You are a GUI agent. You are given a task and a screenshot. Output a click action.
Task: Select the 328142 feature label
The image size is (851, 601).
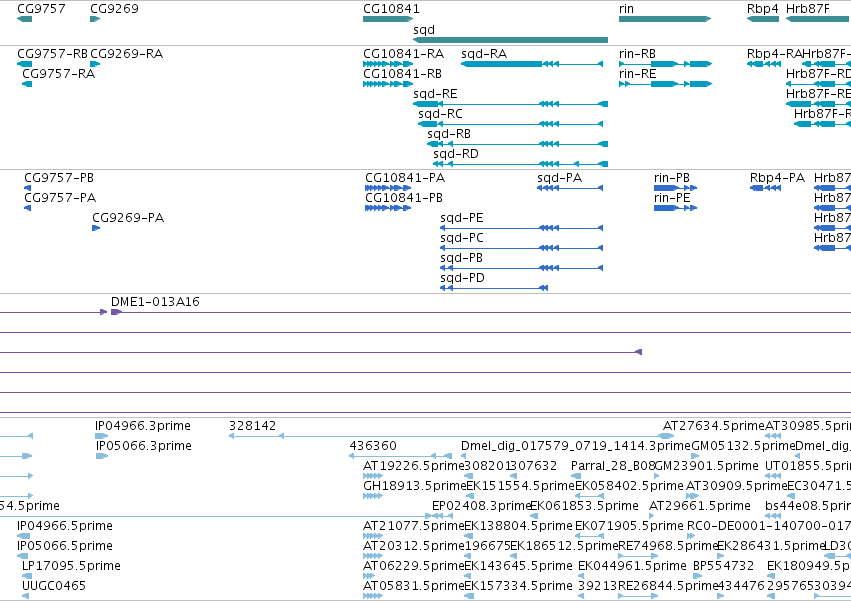click(x=252, y=426)
